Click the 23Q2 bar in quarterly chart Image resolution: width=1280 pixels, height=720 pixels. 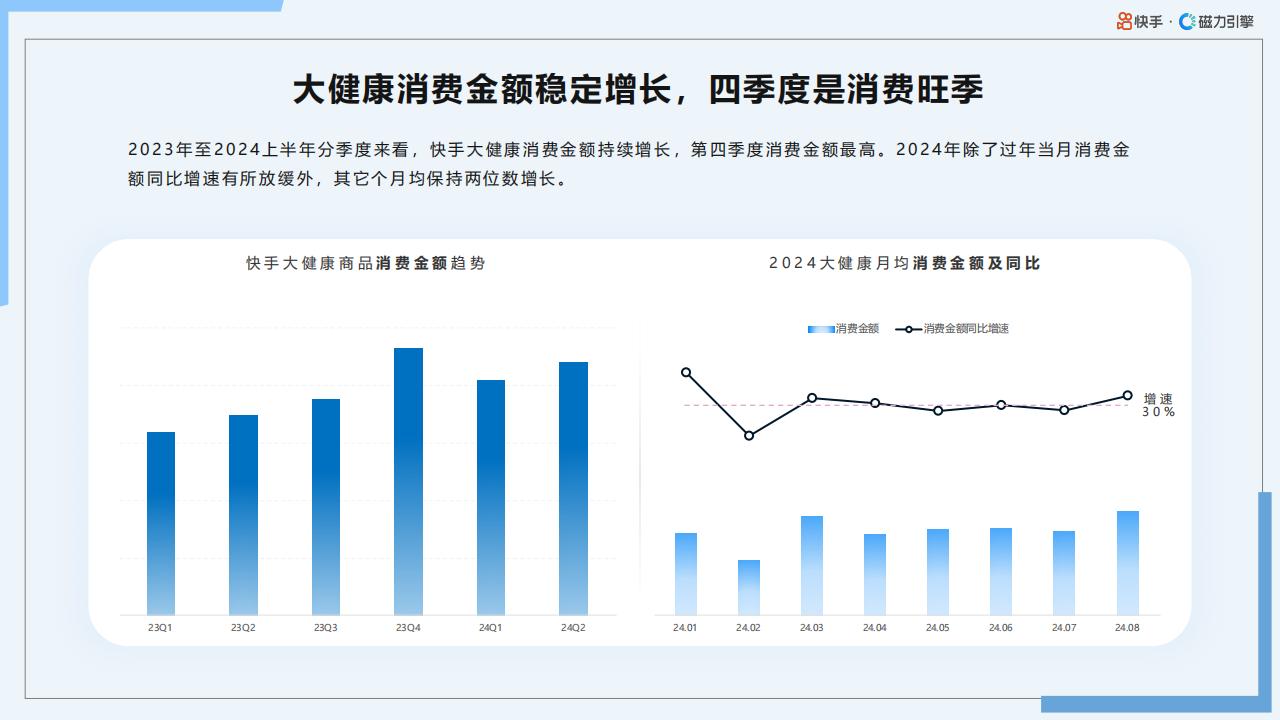point(243,515)
